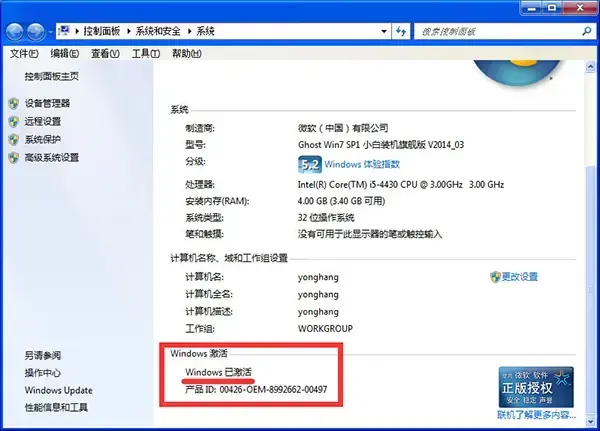Click the shield icon beside 系统保护
Image resolution: width=600 pixels, height=431 pixels.
pos(13,140)
